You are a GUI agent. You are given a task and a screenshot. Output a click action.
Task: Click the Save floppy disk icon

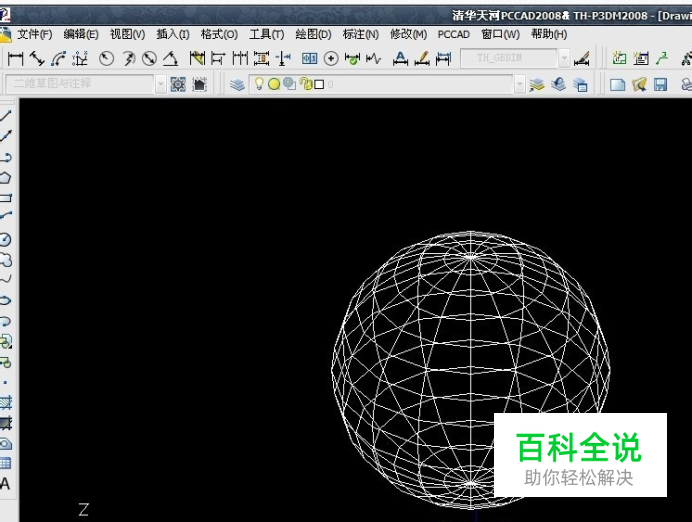click(x=661, y=85)
